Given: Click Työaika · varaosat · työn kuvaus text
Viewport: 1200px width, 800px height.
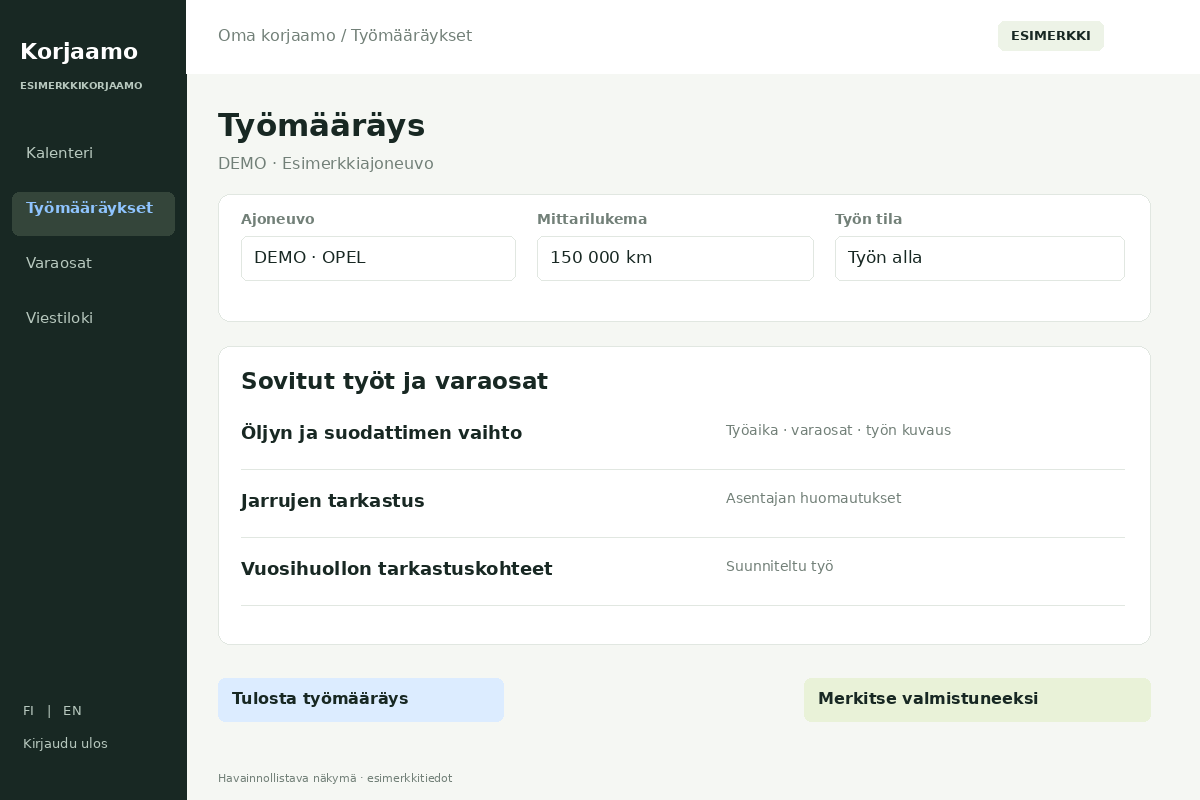Looking at the screenshot, I should click(838, 430).
